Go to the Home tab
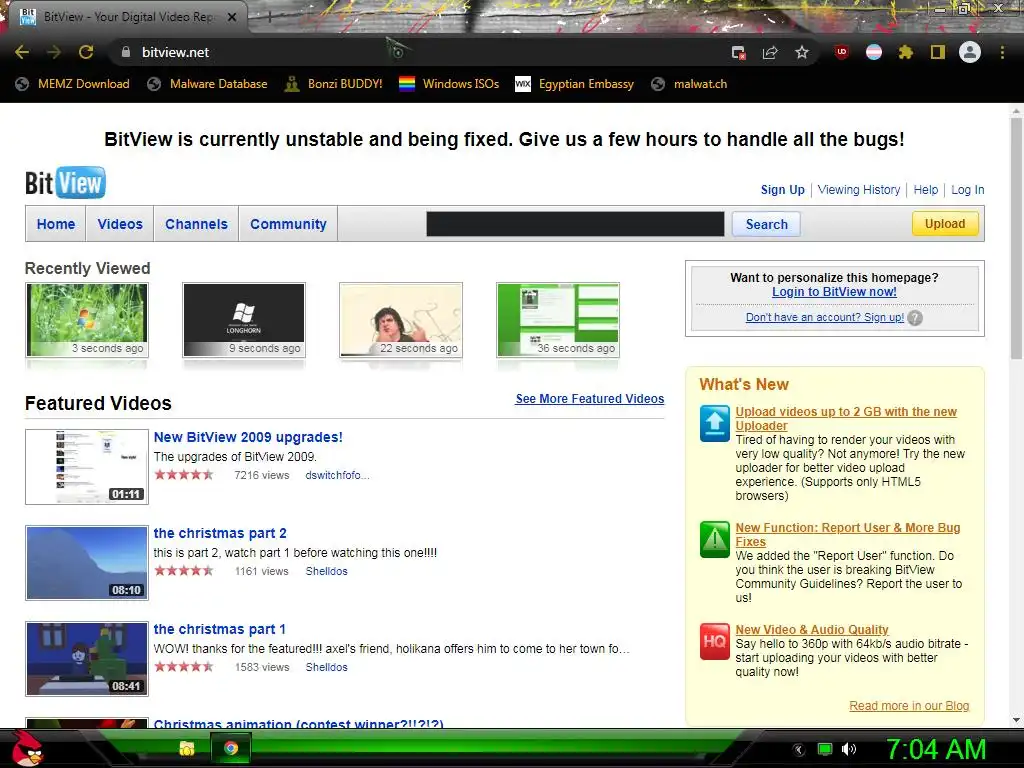 pyautogui.click(x=56, y=224)
